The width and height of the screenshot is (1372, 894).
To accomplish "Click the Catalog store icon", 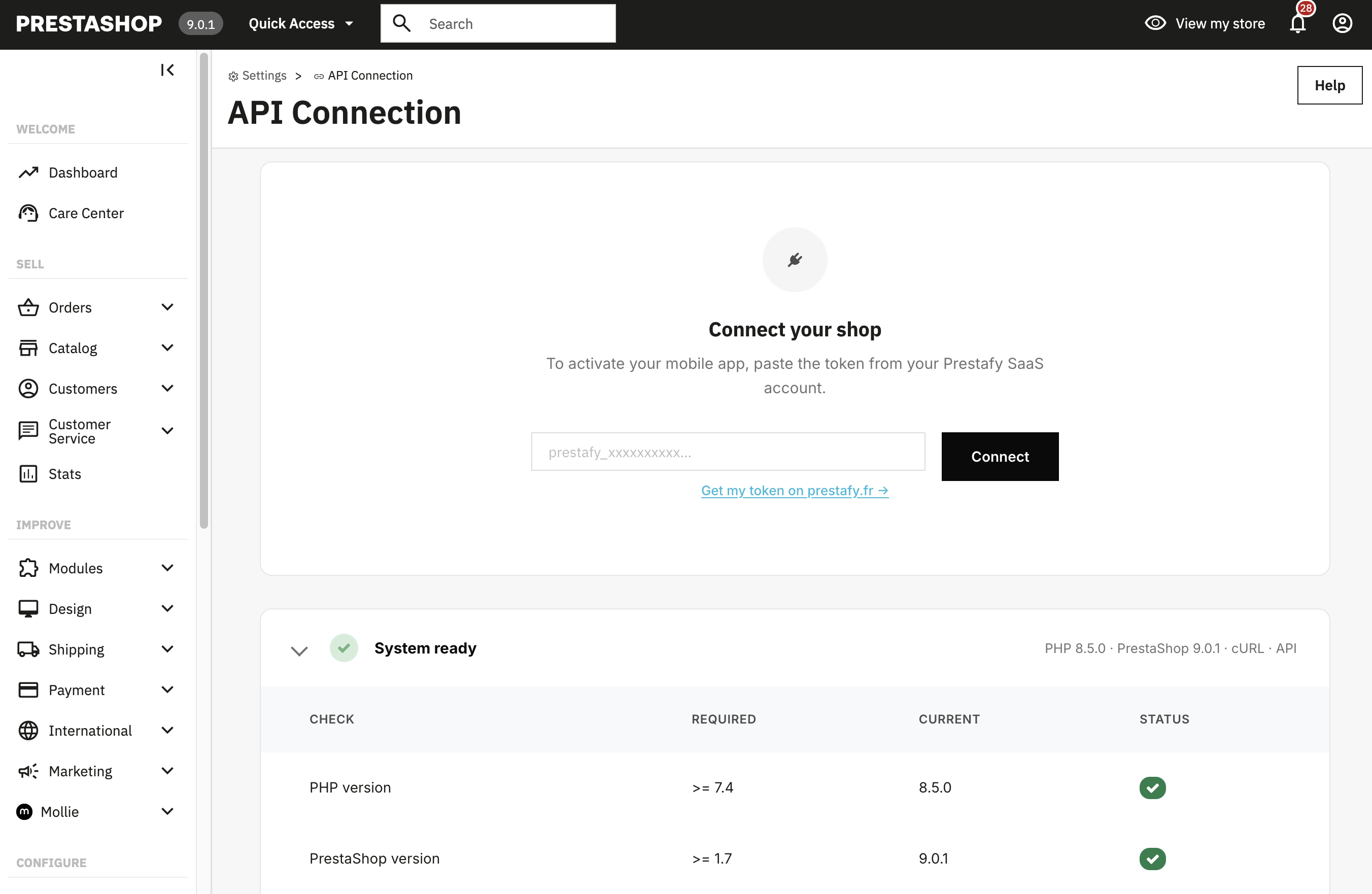I will point(28,348).
